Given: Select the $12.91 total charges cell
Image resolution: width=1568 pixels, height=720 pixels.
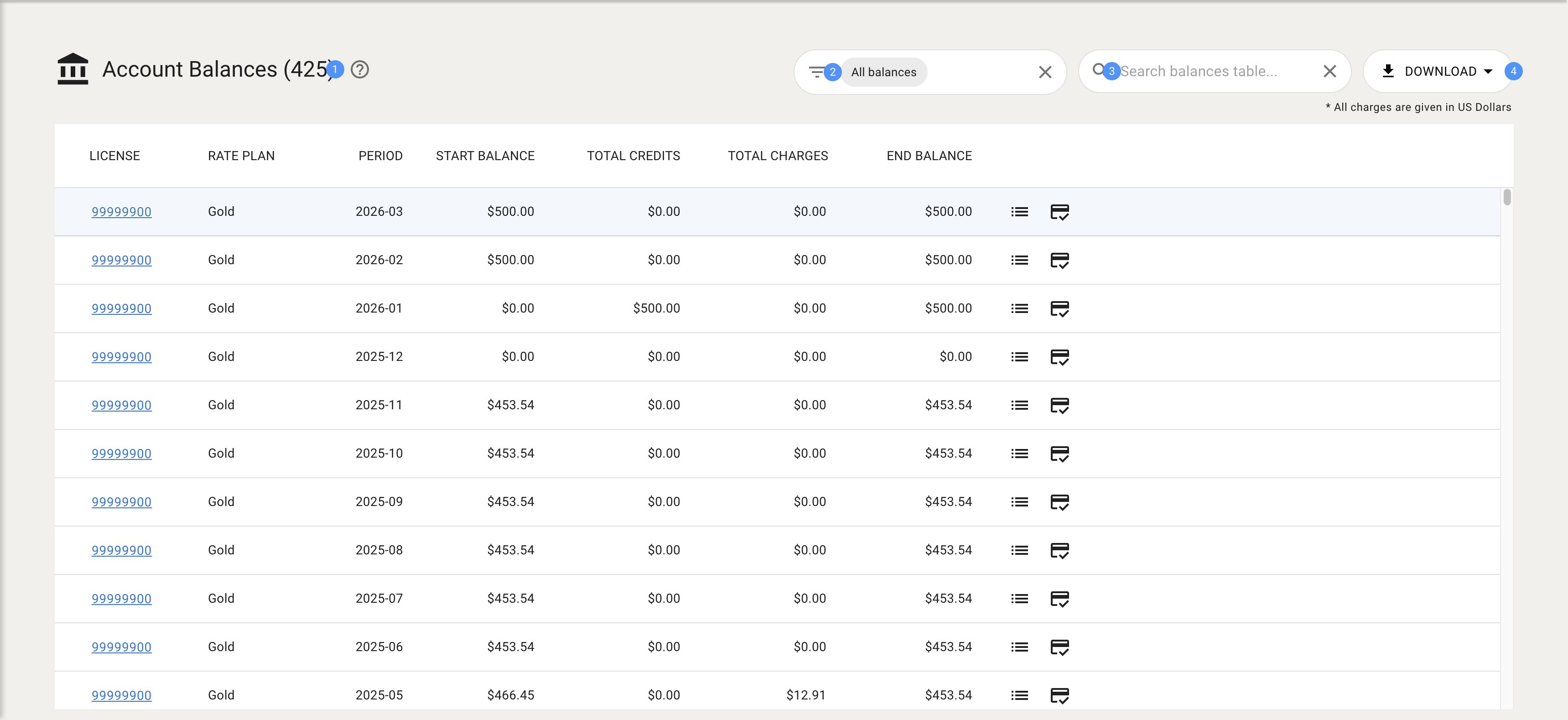Looking at the screenshot, I should coord(806,696).
